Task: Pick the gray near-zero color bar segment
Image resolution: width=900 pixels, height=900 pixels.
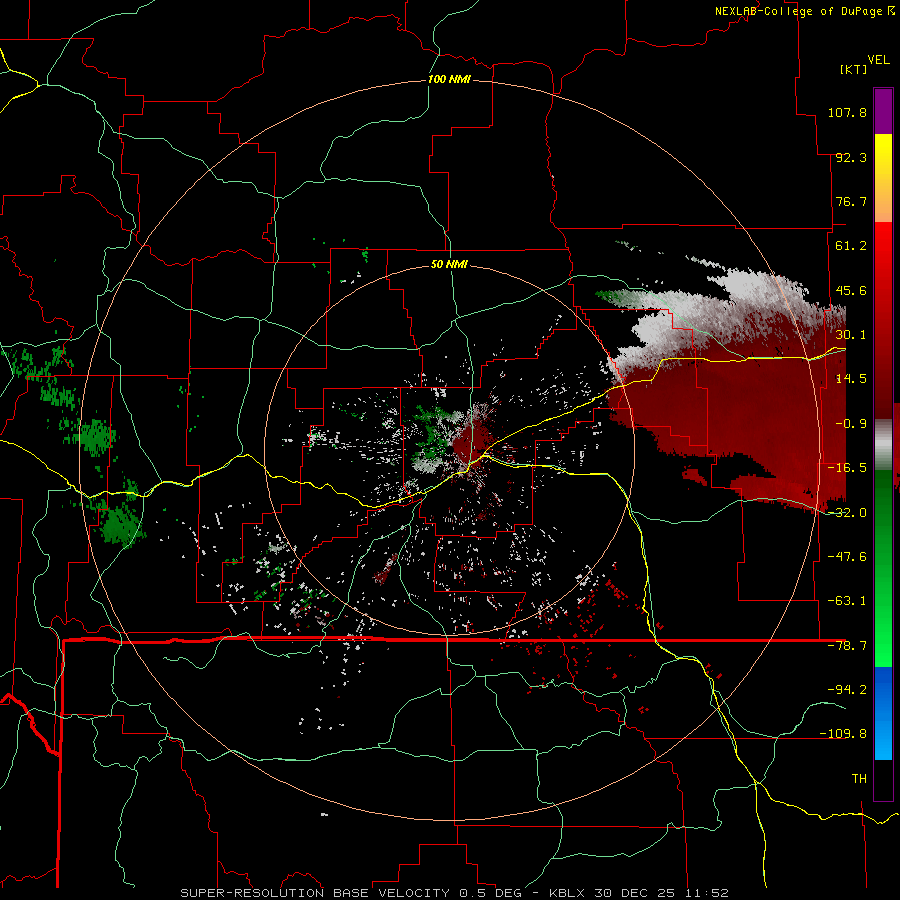Action: 883,444
